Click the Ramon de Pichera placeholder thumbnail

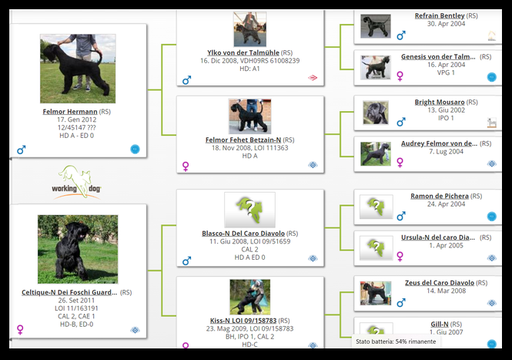click(376, 207)
